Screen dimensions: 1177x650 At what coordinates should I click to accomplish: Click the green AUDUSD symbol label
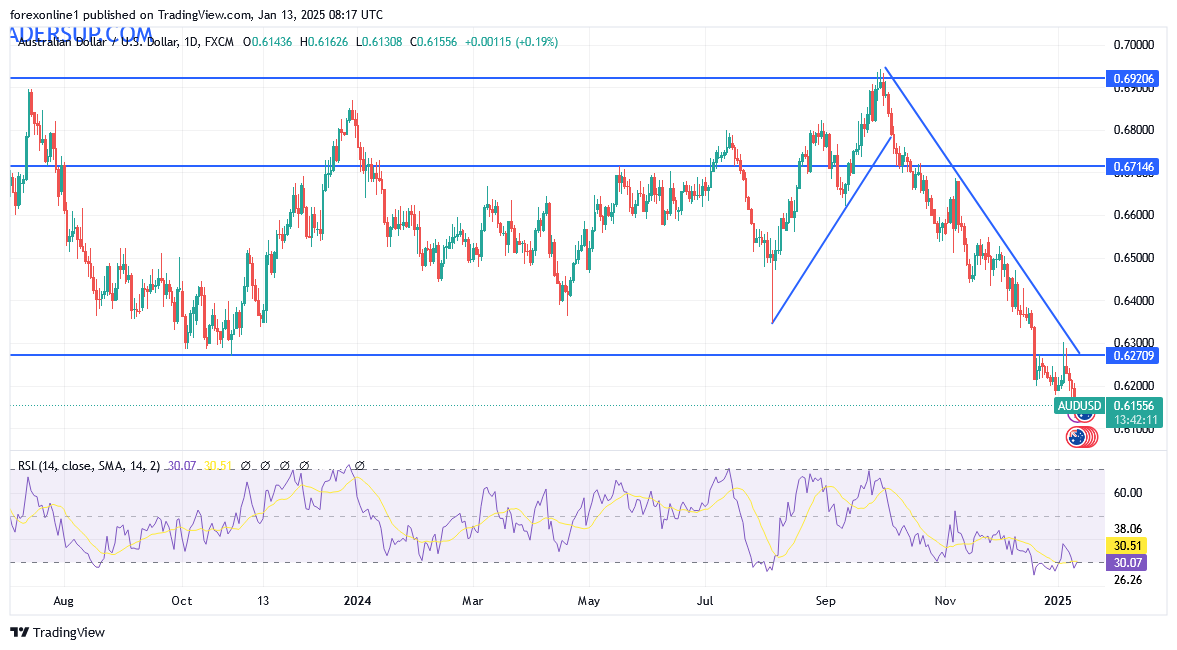1079,405
